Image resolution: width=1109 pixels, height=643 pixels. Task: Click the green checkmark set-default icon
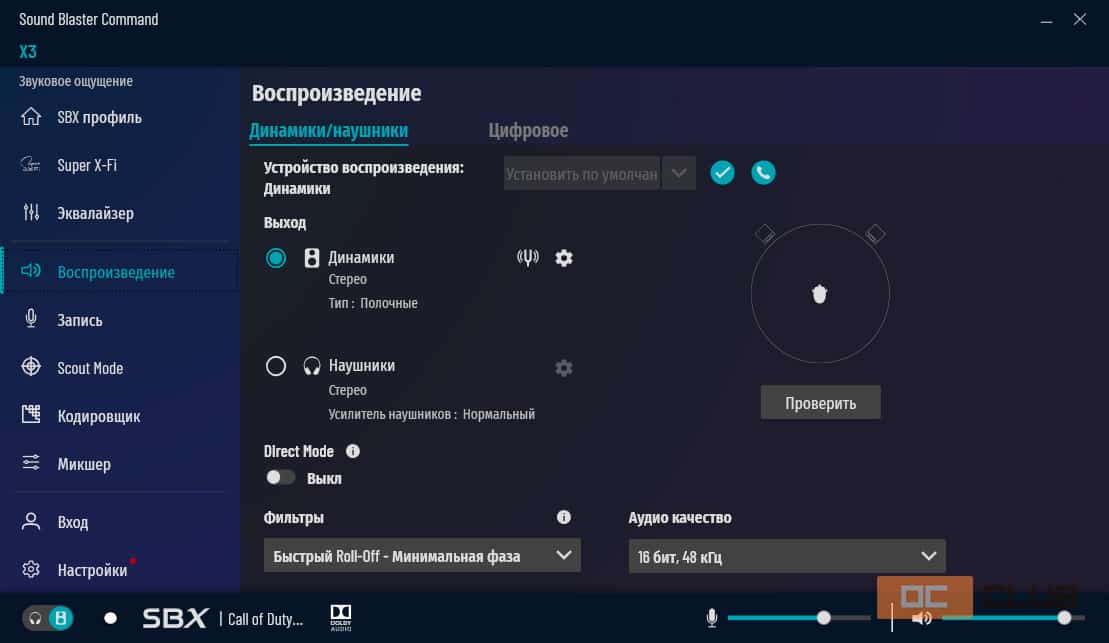tap(722, 173)
